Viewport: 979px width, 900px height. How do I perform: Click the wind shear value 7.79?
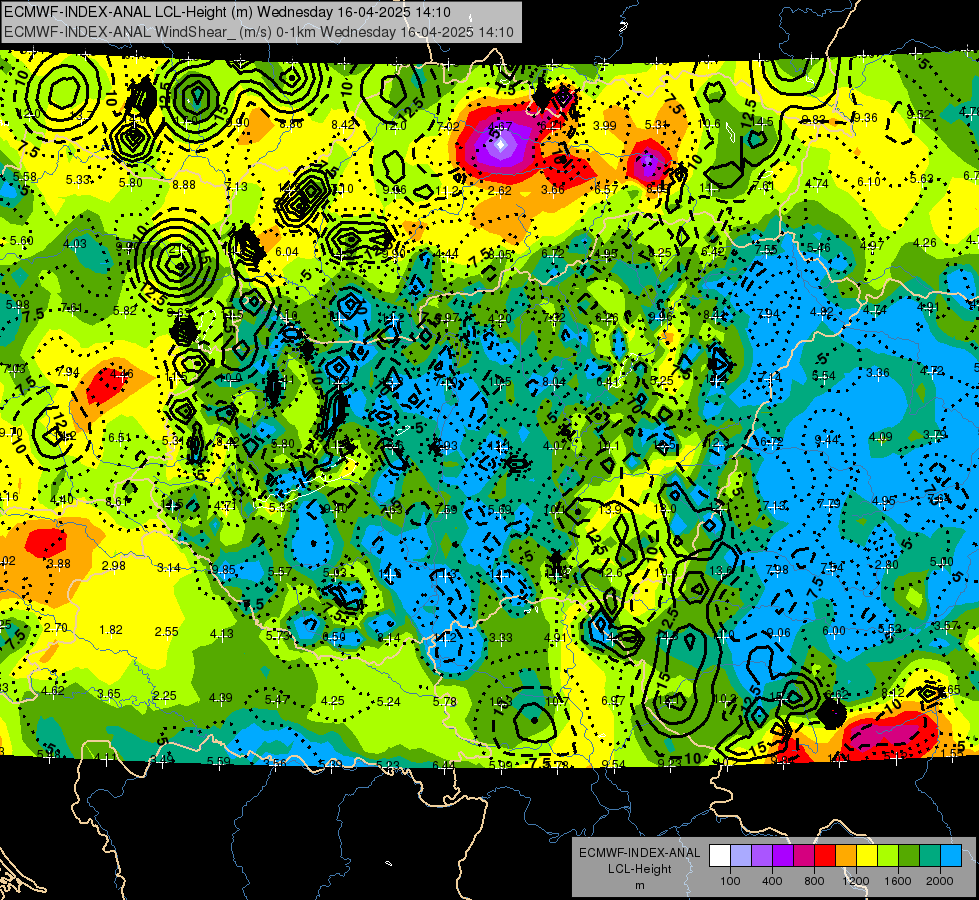(829, 503)
